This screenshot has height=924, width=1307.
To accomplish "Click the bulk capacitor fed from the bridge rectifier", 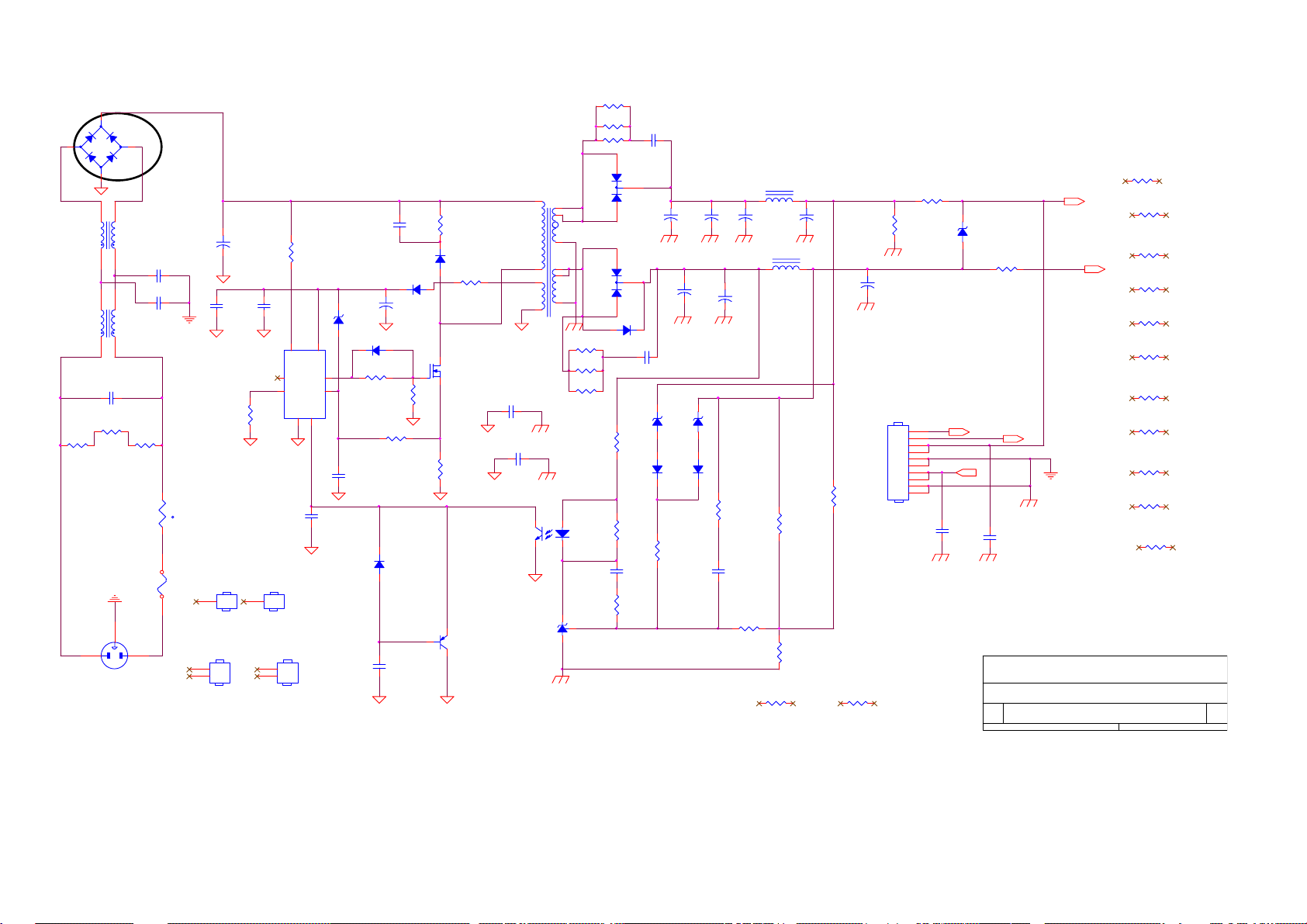I will pyautogui.click(x=223, y=244).
